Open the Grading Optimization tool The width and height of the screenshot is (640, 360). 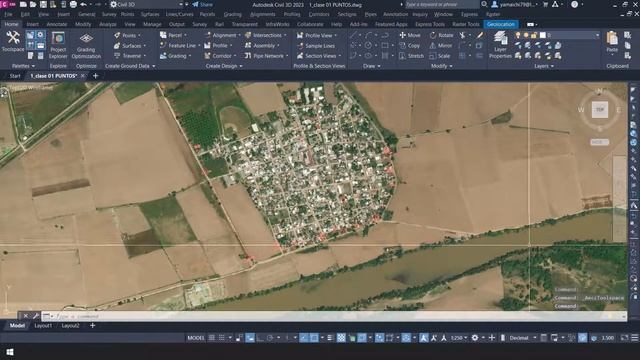[86, 45]
